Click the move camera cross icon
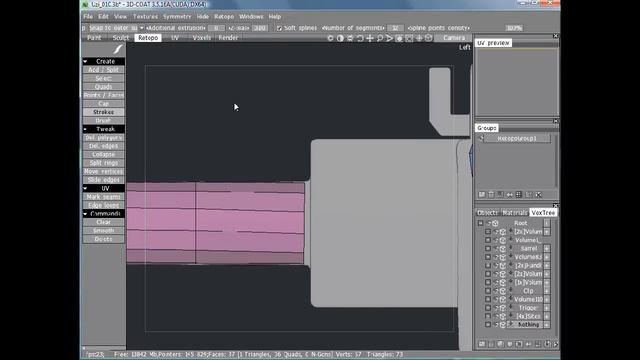Image resolution: width=640 pixels, height=360 pixels. 370,38
